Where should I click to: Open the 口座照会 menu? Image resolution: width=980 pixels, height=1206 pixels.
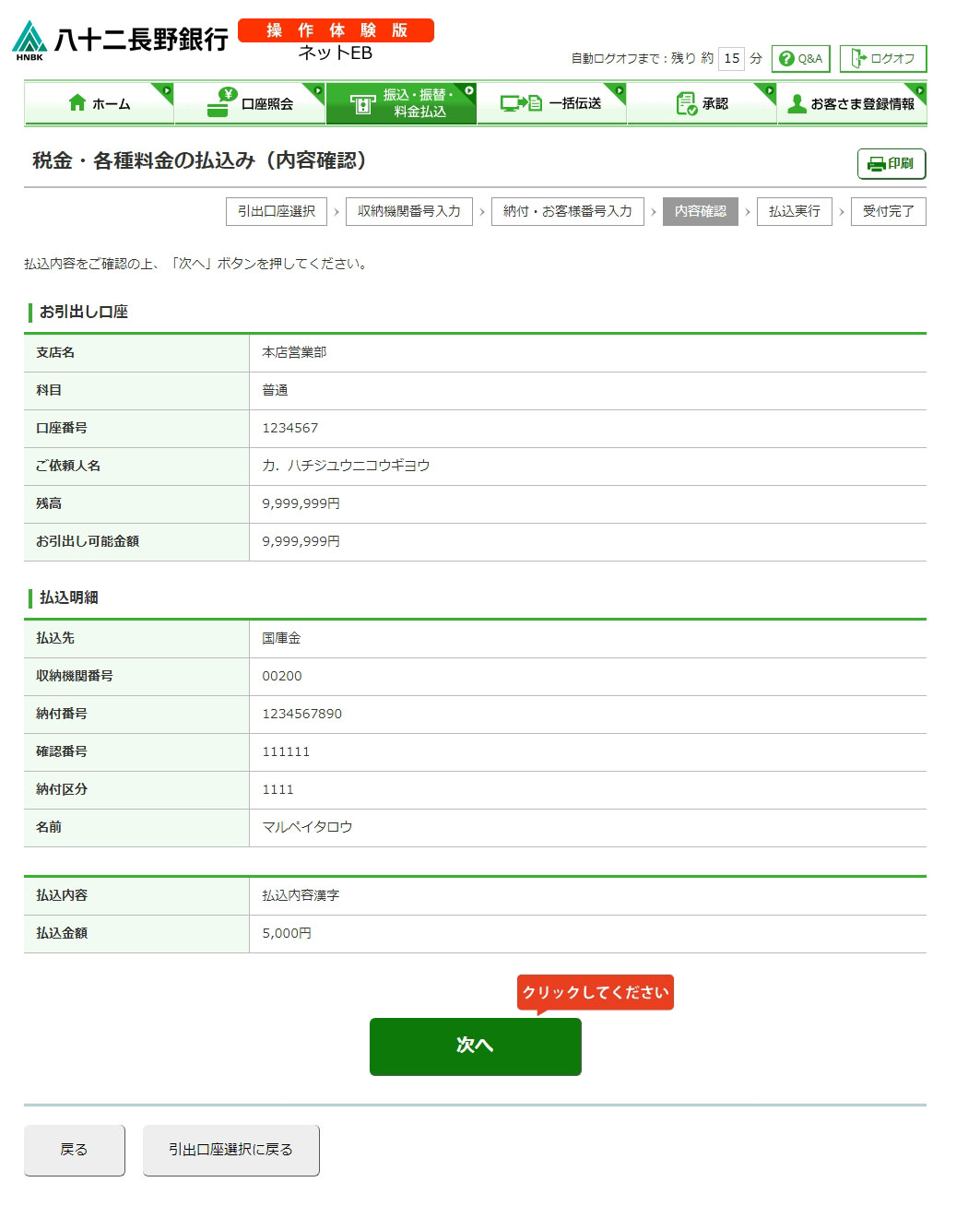[x=250, y=103]
